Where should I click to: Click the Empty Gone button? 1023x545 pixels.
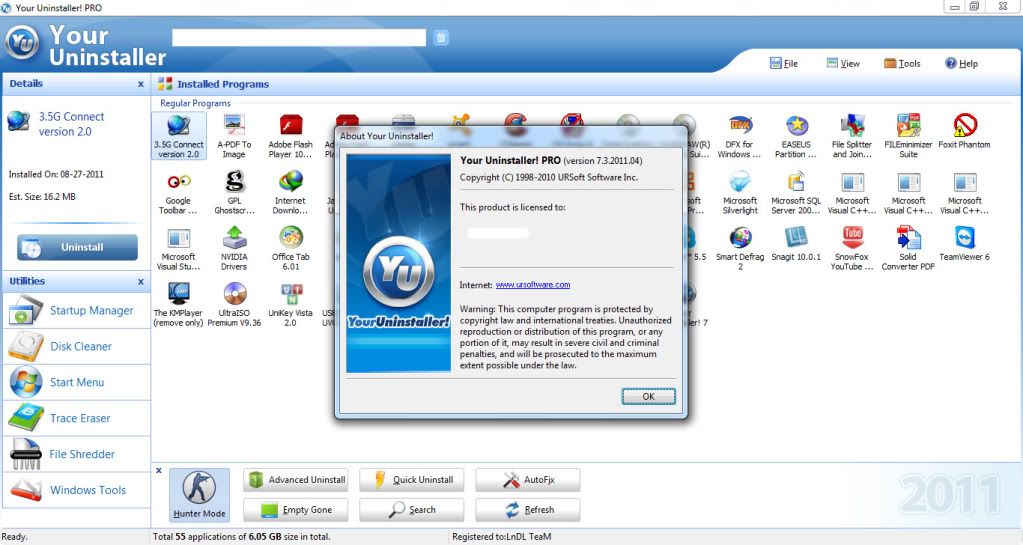pos(296,510)
